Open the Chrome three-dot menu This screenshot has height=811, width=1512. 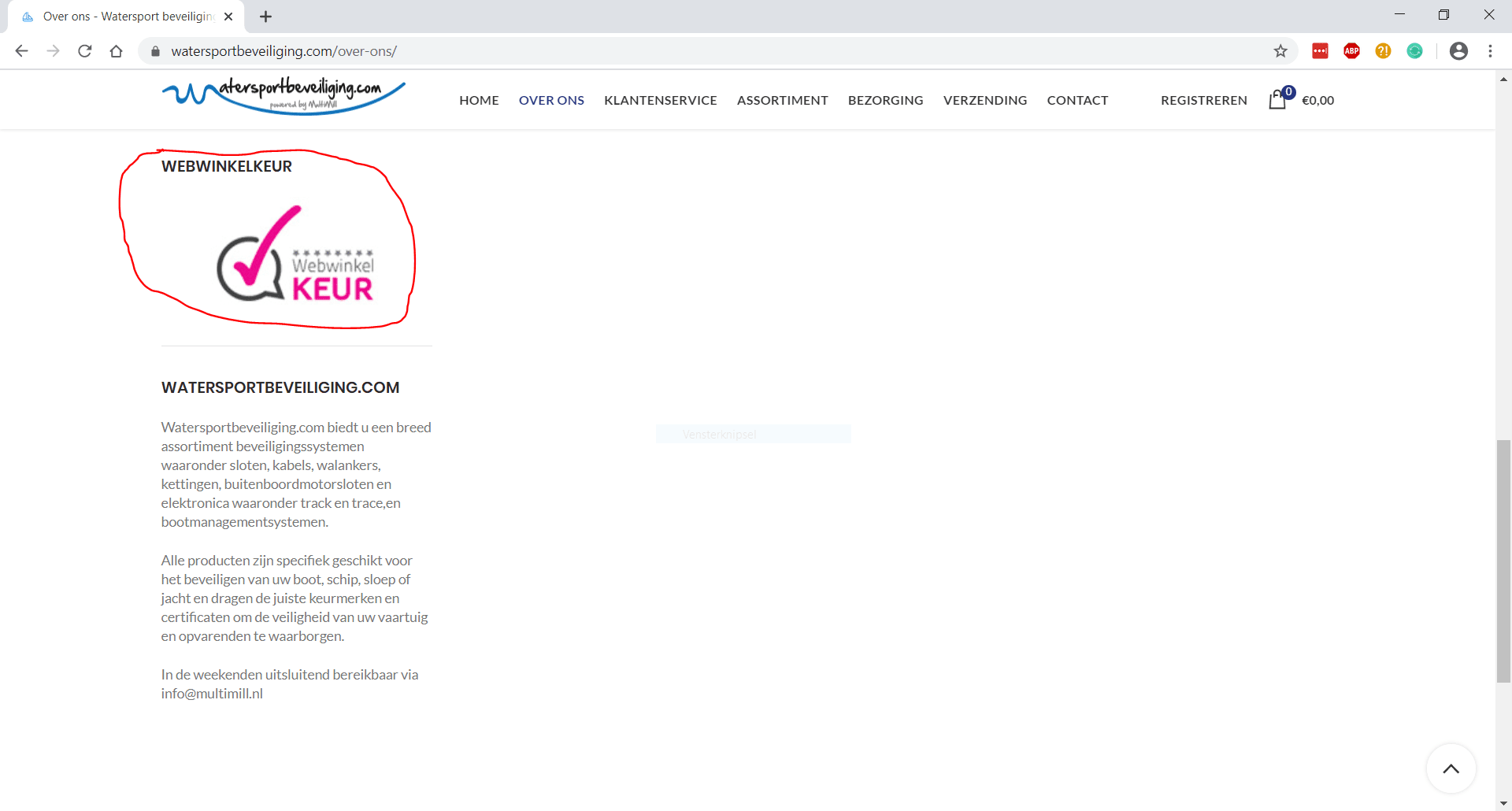click(1490, 51)
